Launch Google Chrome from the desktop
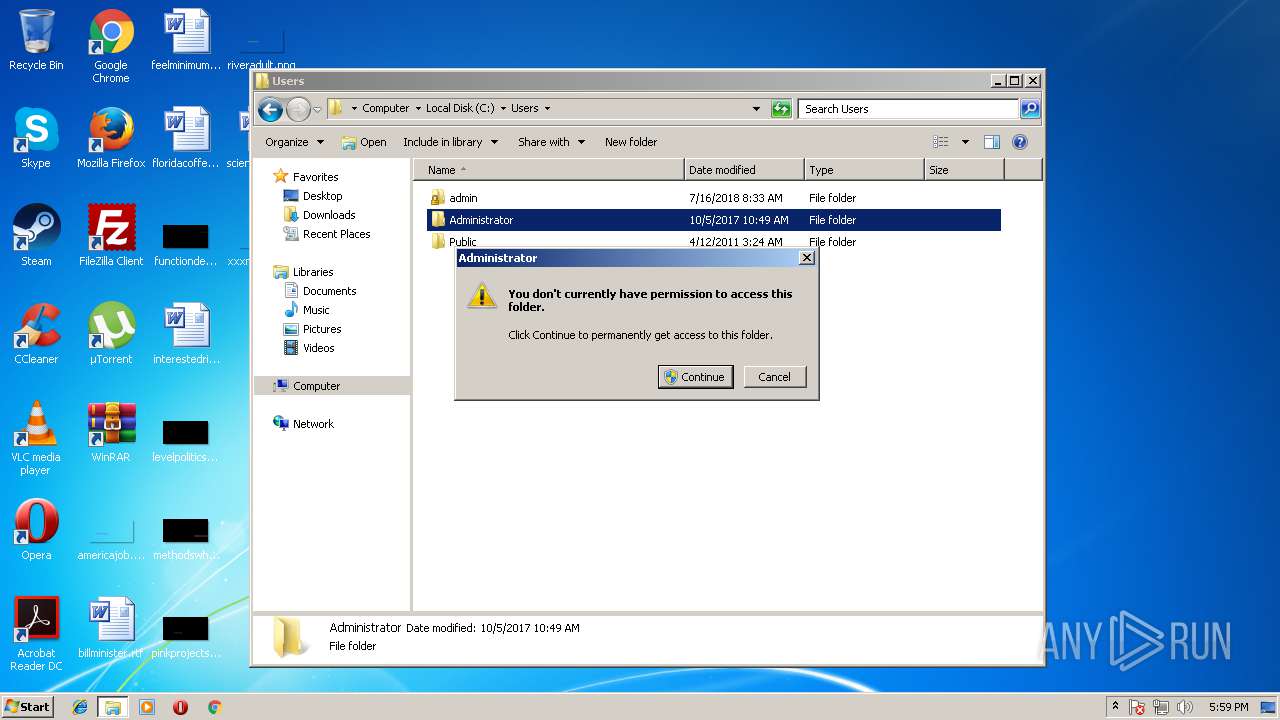The image size is (1280, 720). [111, 47]
